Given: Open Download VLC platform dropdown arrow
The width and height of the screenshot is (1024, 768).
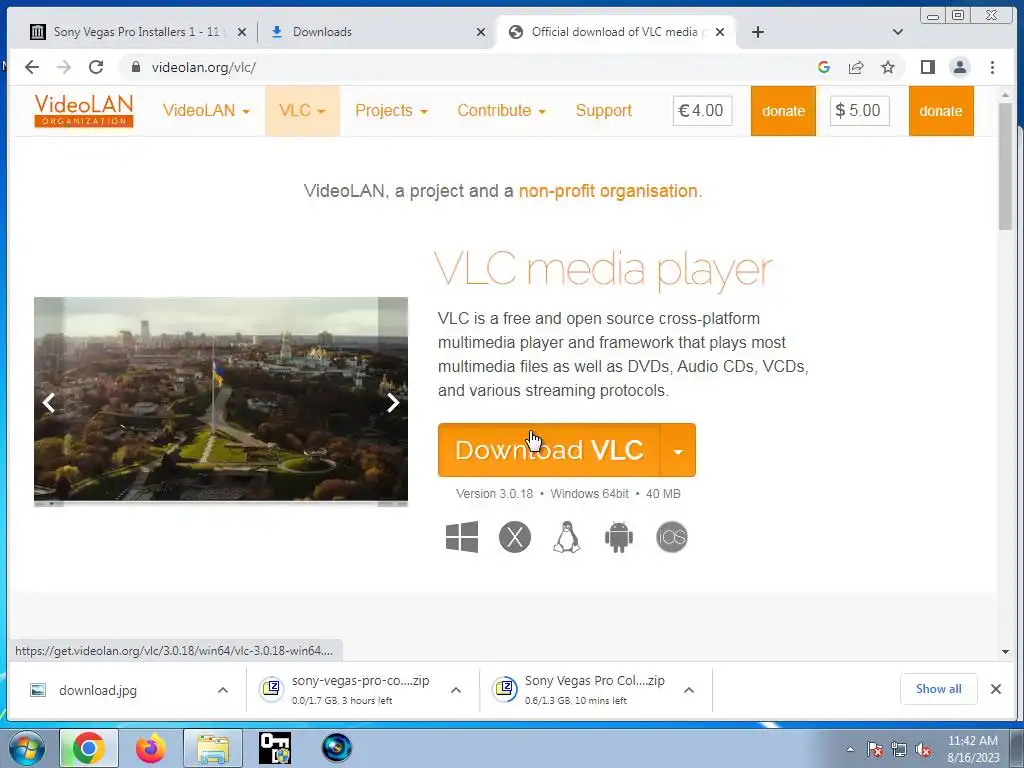Looking at the screenshot, I should [x=678, y=451].
